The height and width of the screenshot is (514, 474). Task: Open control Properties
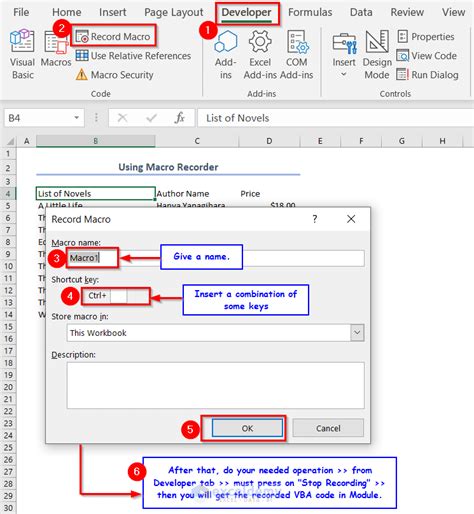(x=426, y=36)
